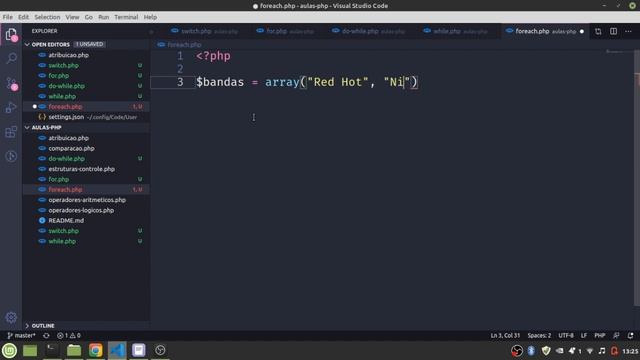Screen dimensions: 640x360
Task: Click line number 2 in the gutter
Action: (180, 69)
